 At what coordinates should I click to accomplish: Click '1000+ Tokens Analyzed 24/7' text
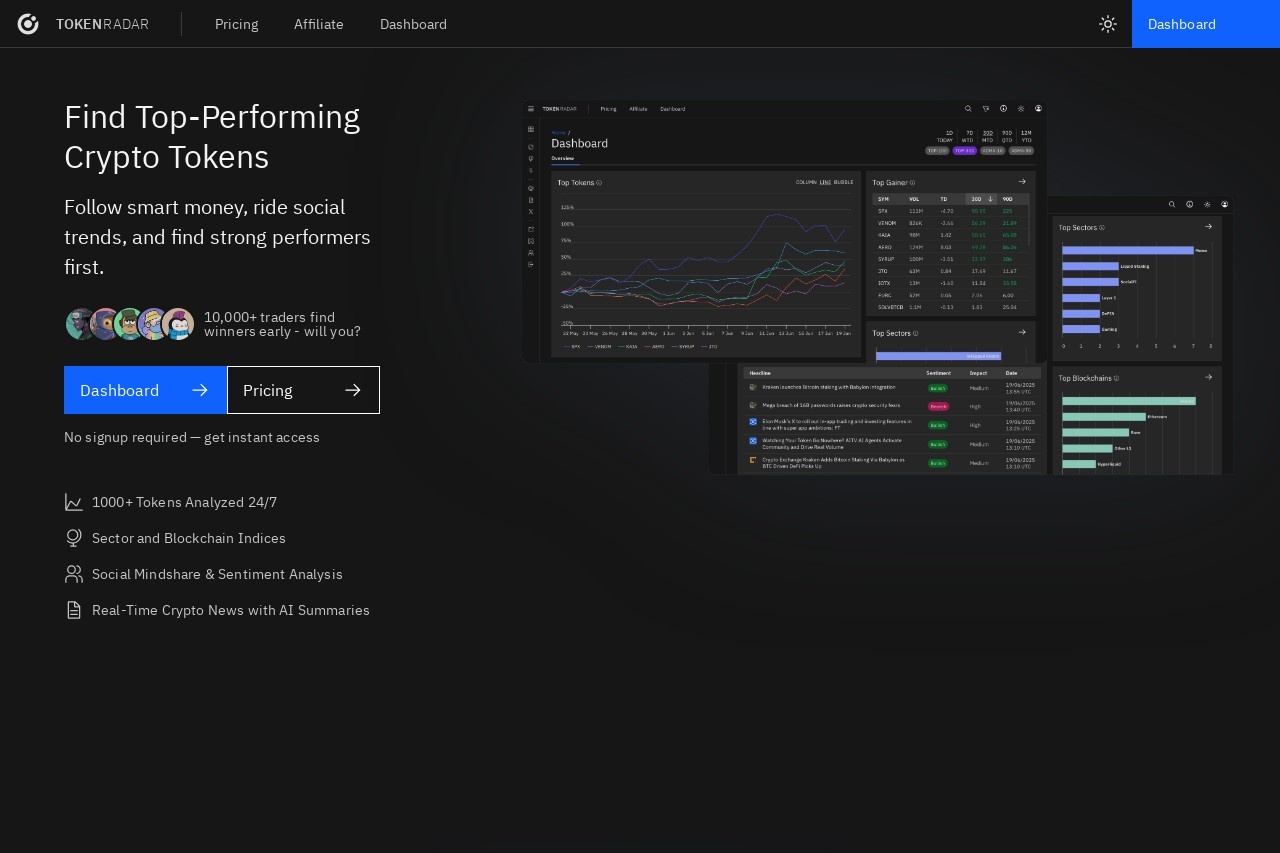coord(185,502)
